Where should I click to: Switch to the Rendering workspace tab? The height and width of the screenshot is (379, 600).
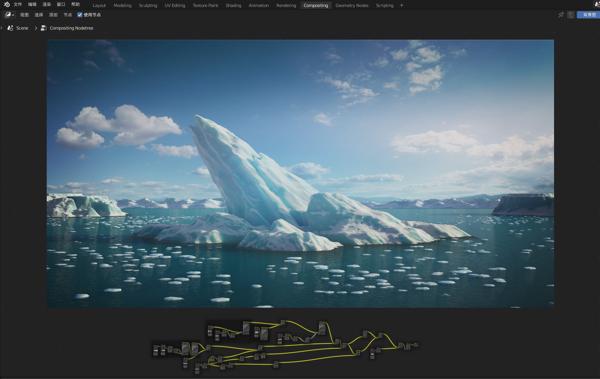pos(286,5)
